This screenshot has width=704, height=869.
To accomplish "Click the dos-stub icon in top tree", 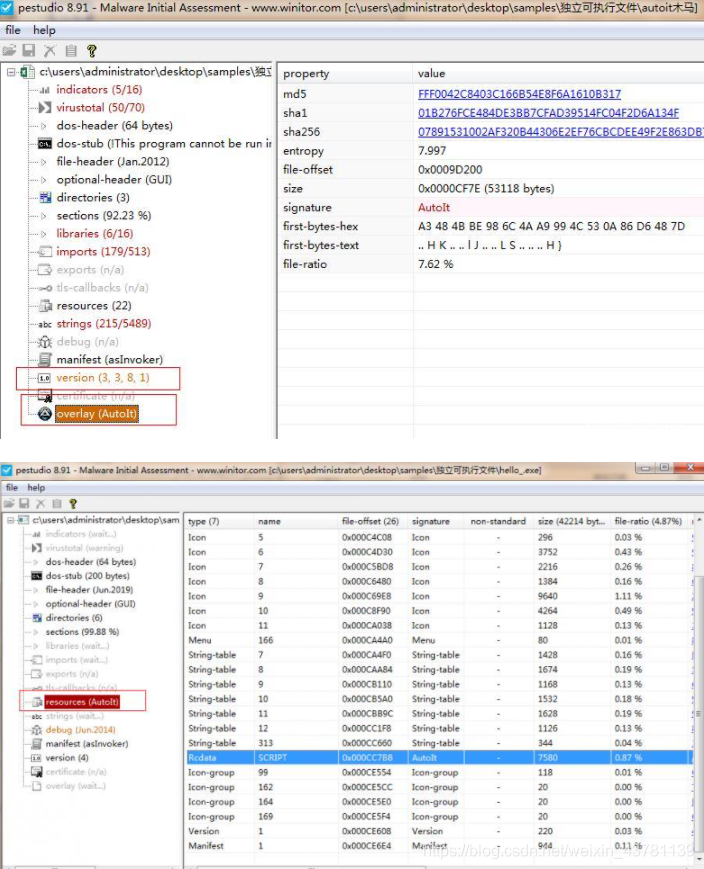I will pos(44,144).
